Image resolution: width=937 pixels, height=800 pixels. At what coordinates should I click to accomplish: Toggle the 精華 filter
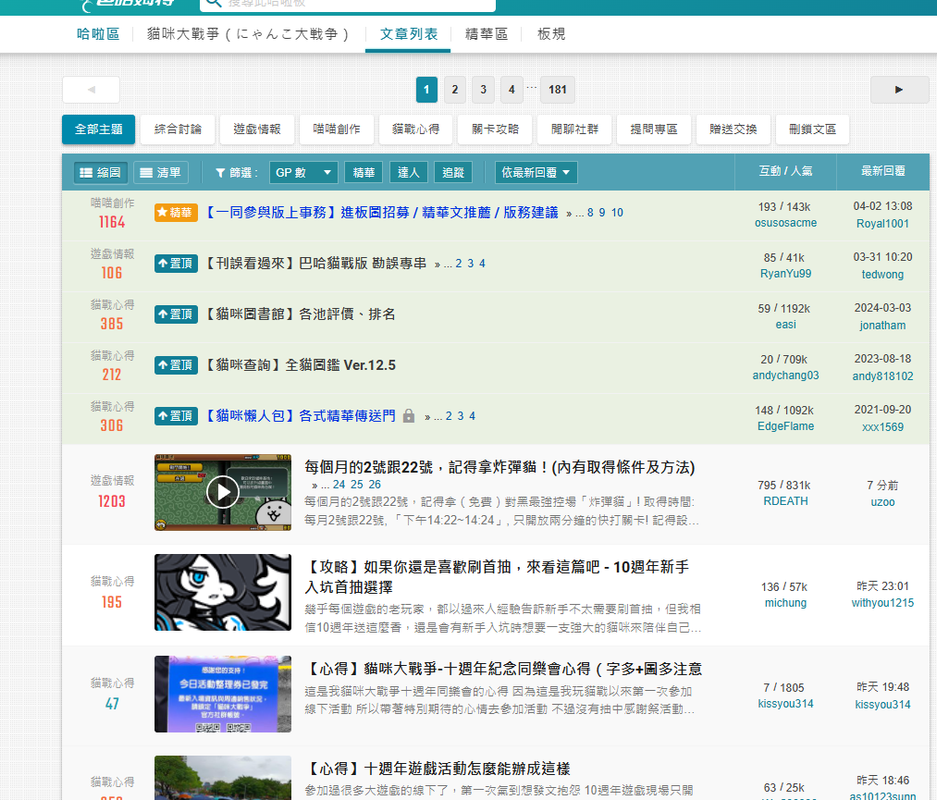click(363, 173)
